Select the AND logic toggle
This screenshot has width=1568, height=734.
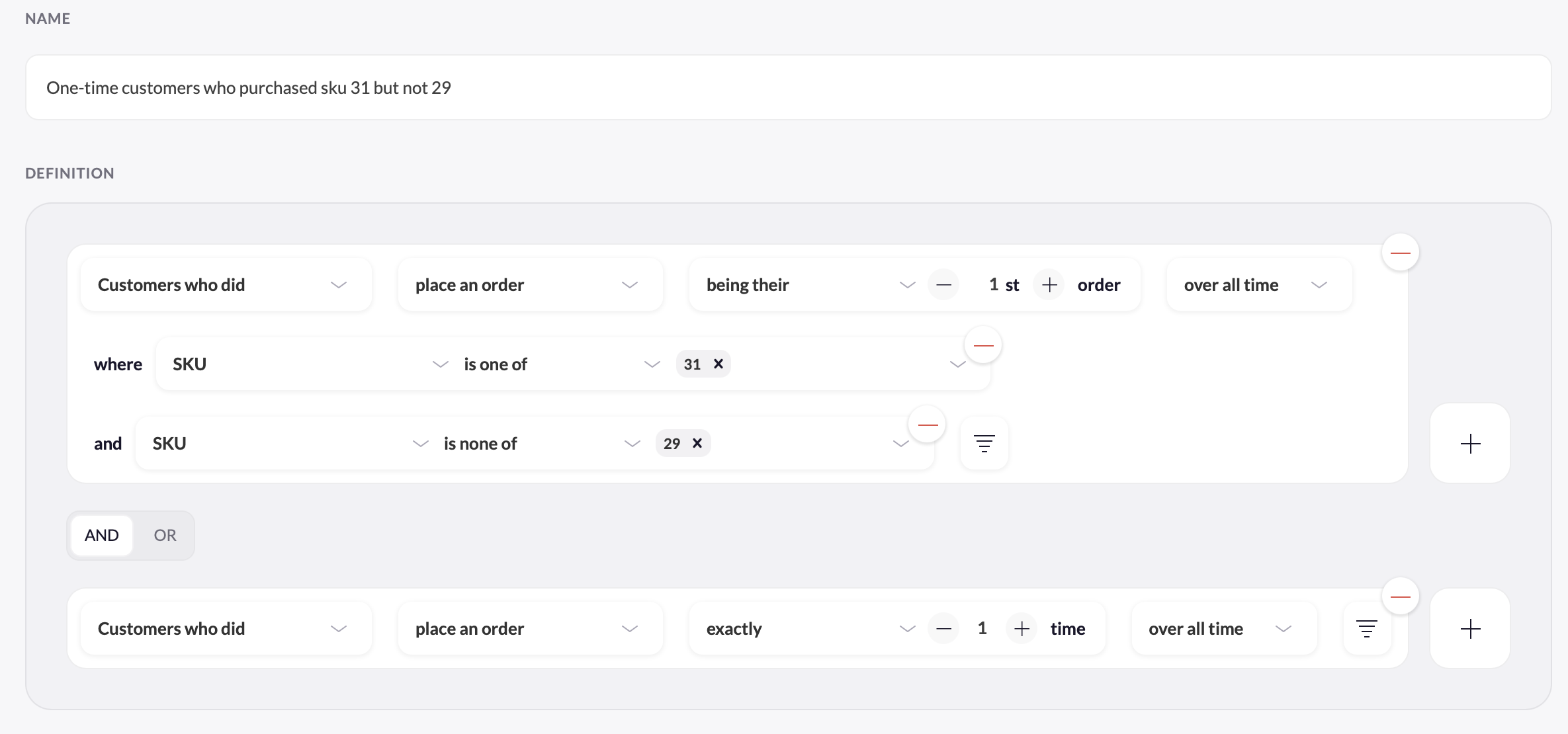[x=102, y=536]
